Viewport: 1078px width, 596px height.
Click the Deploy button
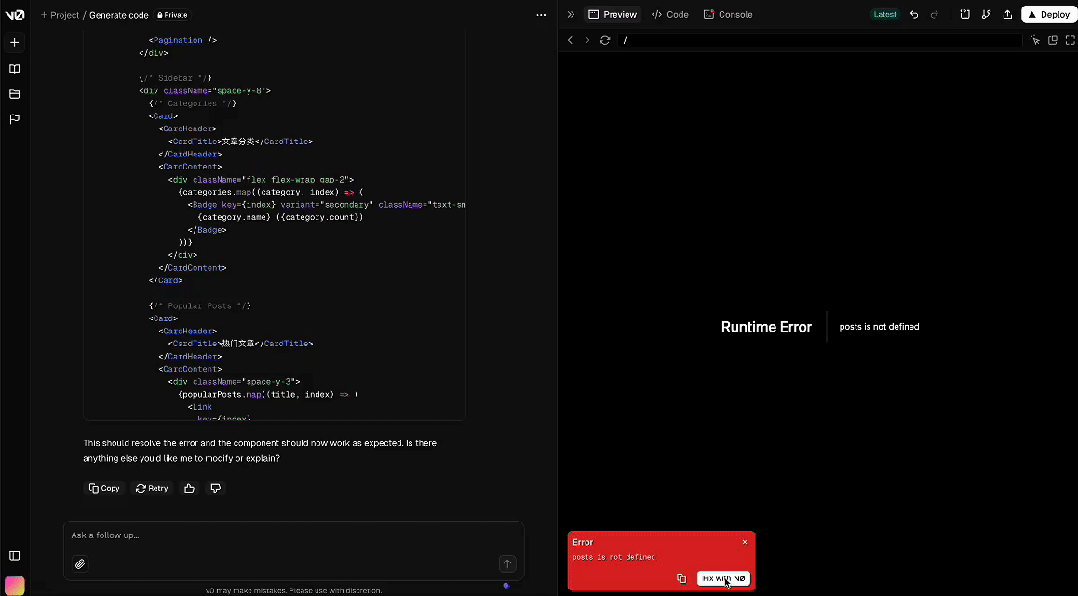(1048, 15)
